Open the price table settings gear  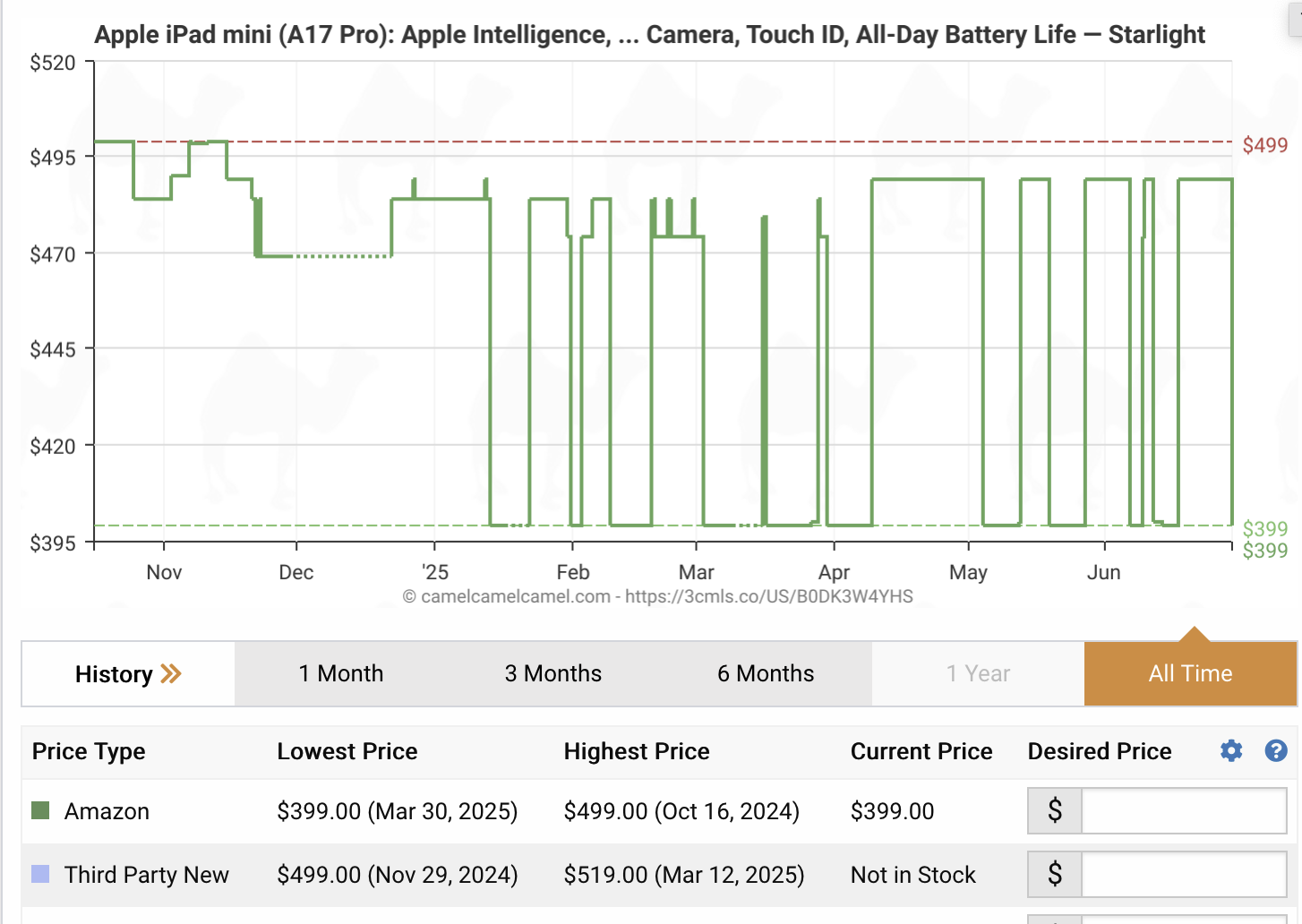pyautogui.click(x=1231, y=751)
